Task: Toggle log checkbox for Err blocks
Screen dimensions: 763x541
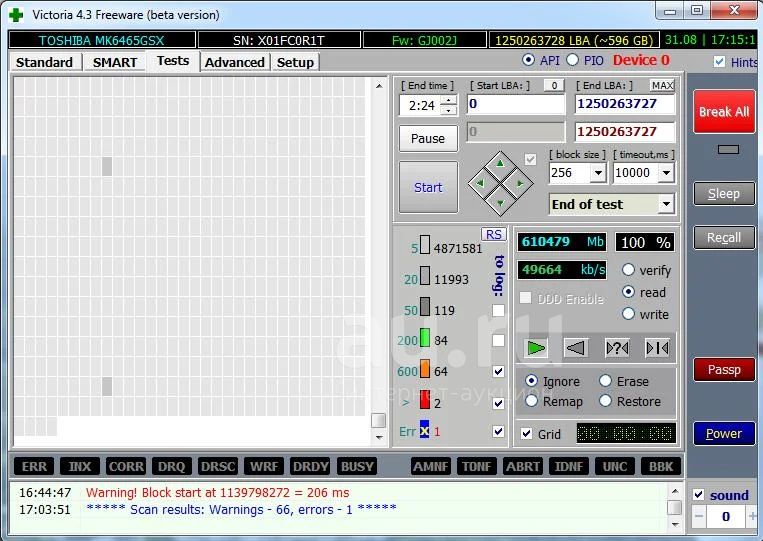Action: point(498,432)
